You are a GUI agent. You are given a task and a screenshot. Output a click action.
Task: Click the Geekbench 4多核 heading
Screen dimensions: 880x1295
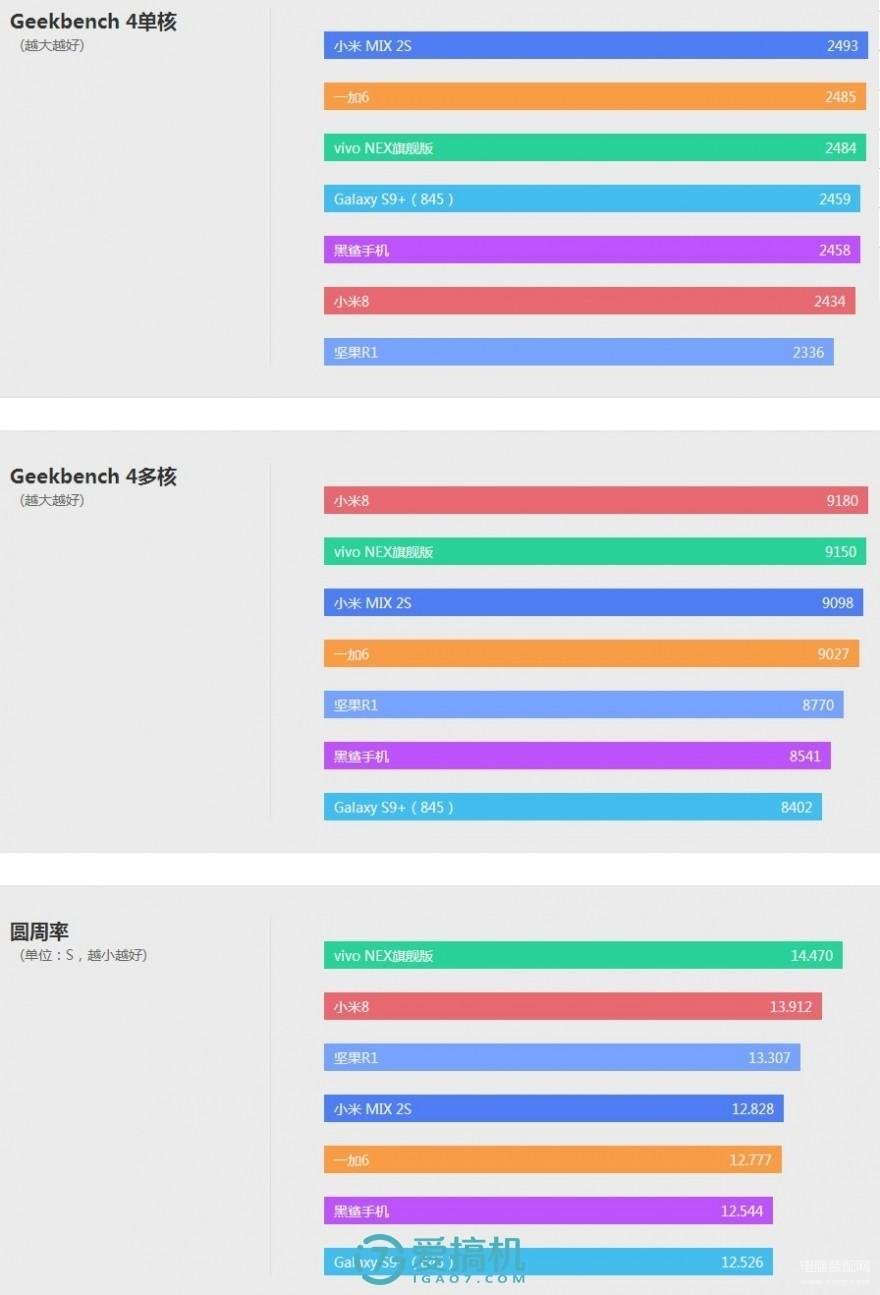click(x=93, y=477)
